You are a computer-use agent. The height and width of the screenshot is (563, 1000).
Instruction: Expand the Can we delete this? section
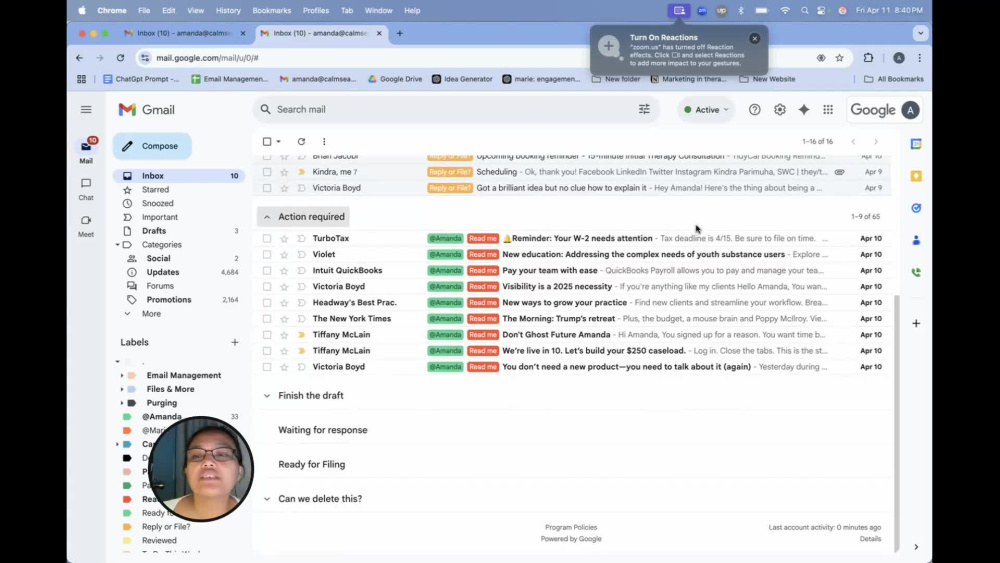click(267, 499)
